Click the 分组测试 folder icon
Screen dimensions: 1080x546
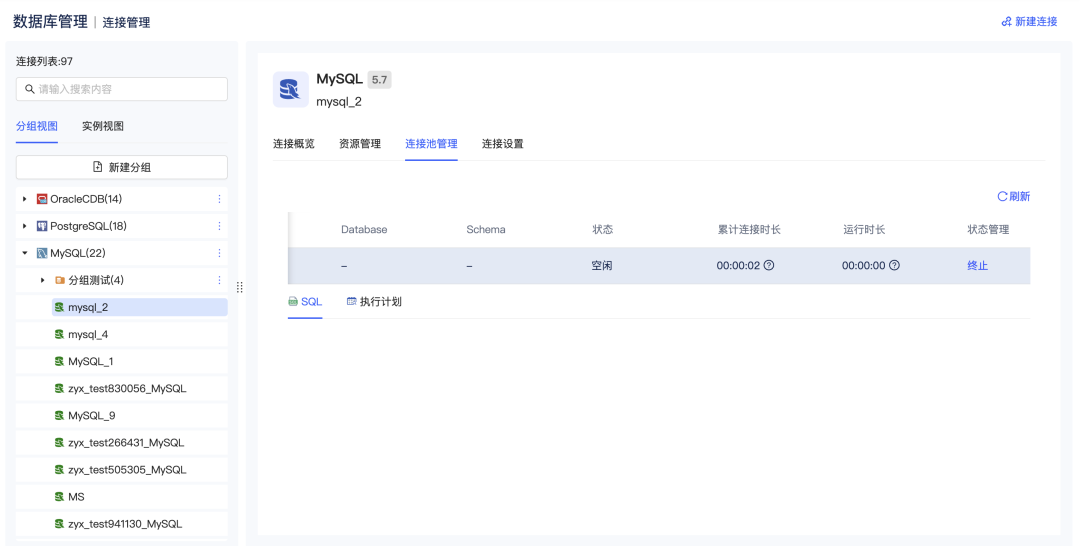[x=60, y=280]
